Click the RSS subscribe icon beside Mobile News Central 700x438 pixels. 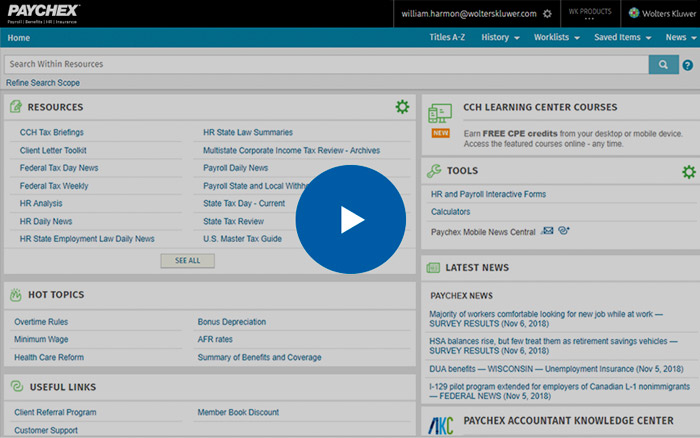click(x=563, y=230)
